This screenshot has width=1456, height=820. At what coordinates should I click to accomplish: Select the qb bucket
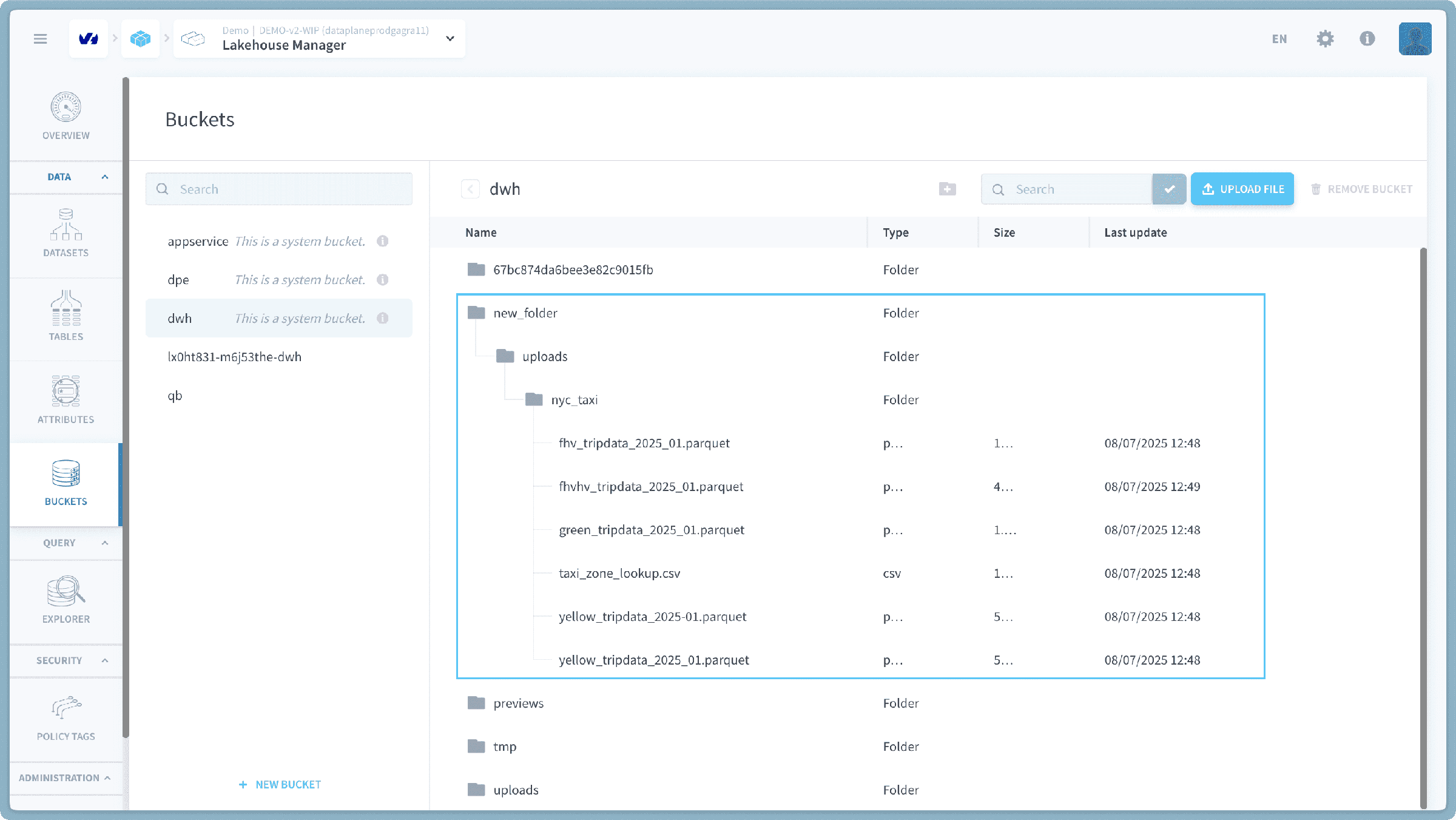279,396
